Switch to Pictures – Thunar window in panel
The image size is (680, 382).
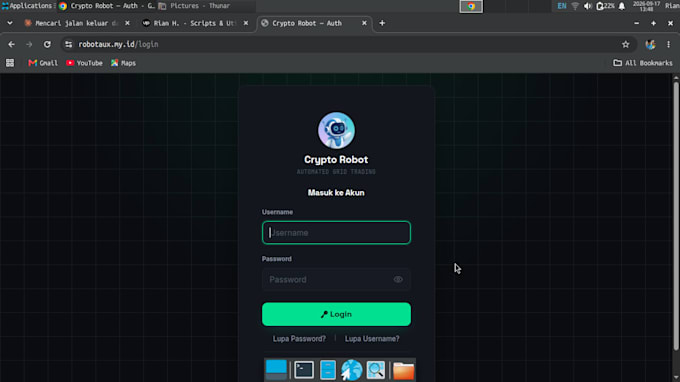click(206, 6)
